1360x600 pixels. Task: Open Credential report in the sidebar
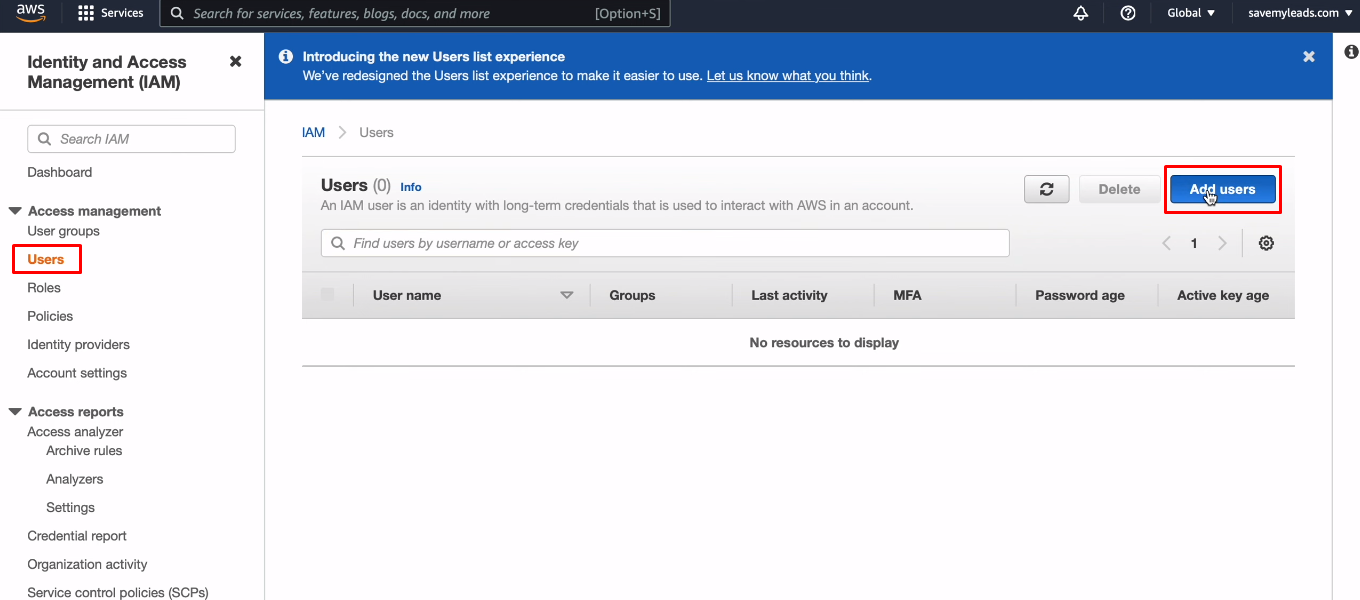coord(77,536)
